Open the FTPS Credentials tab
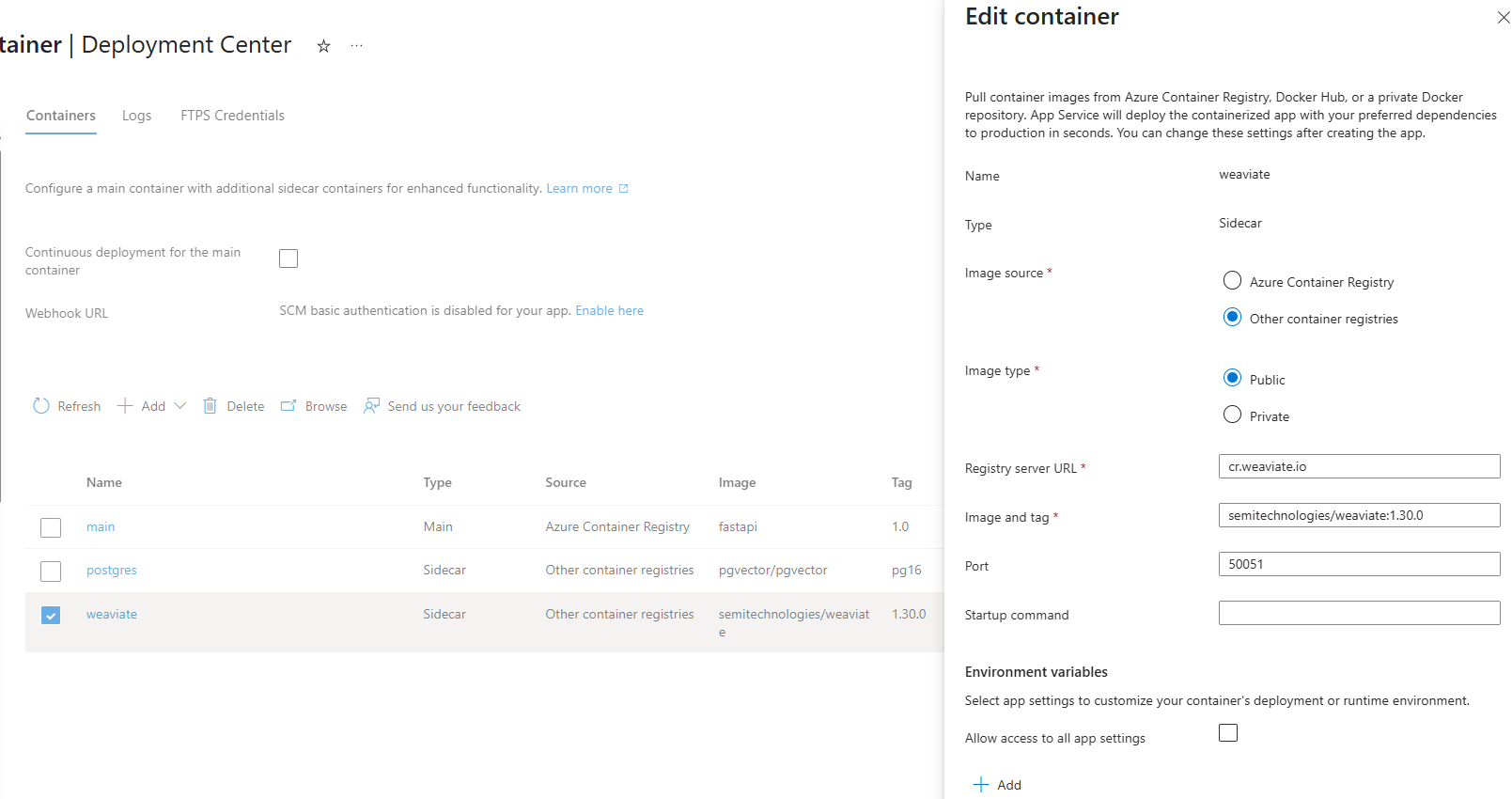This screenshot has width=1512, height=799. point(232,116)
